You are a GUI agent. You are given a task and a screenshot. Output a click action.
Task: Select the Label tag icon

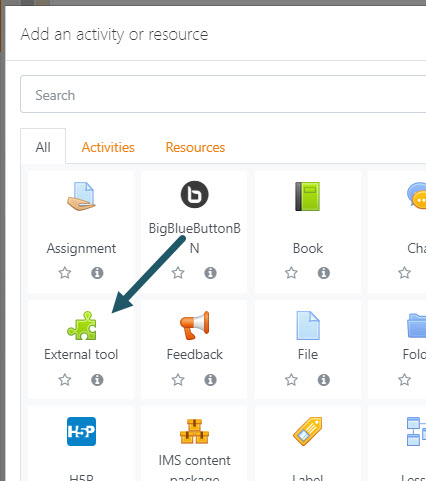click(308, 431)
